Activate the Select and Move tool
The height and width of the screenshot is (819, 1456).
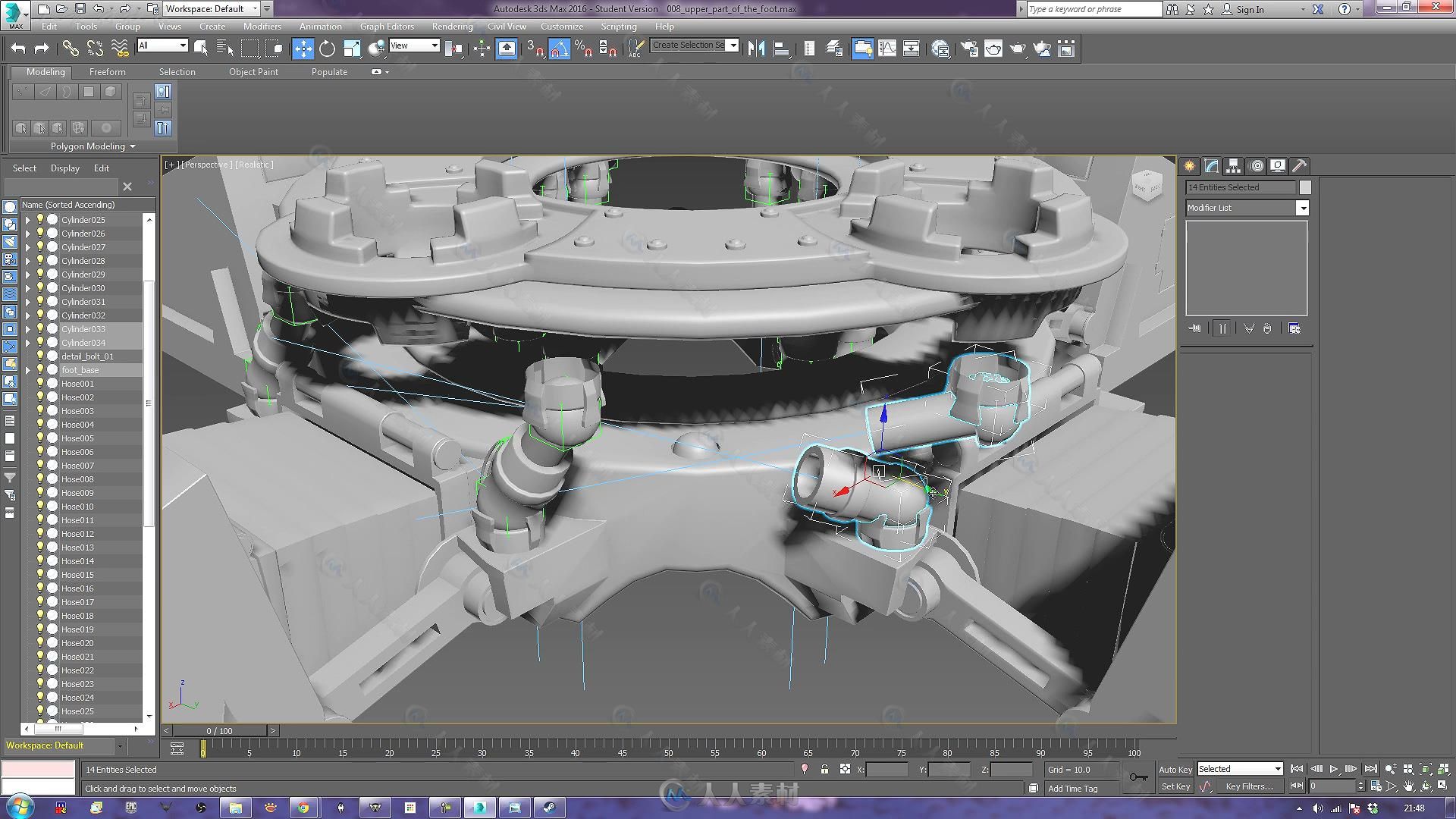tap(303, 49)
